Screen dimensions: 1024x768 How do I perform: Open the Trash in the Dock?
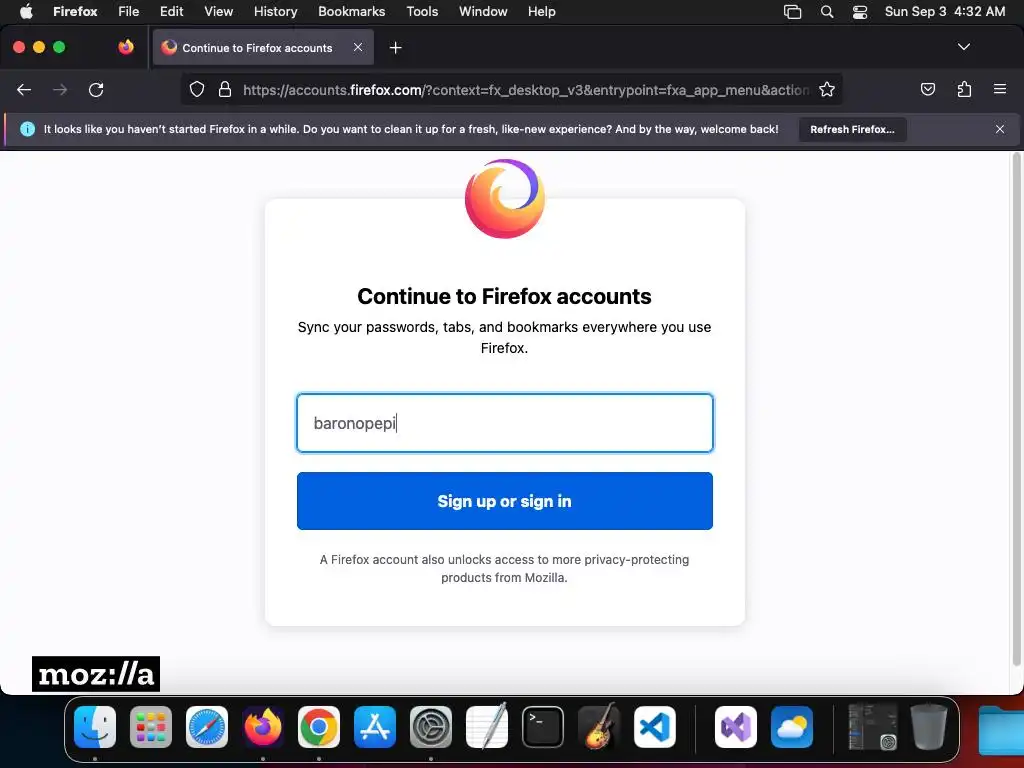[x=928, y=726]
